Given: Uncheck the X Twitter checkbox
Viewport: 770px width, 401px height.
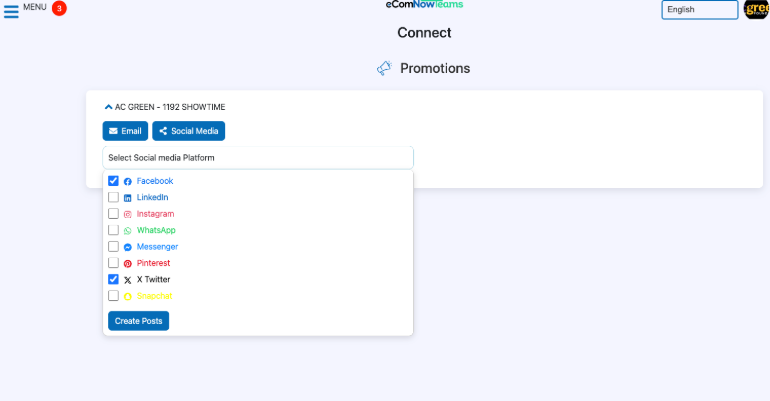Looking at the screenshot, I should click(x=113, y=279).
